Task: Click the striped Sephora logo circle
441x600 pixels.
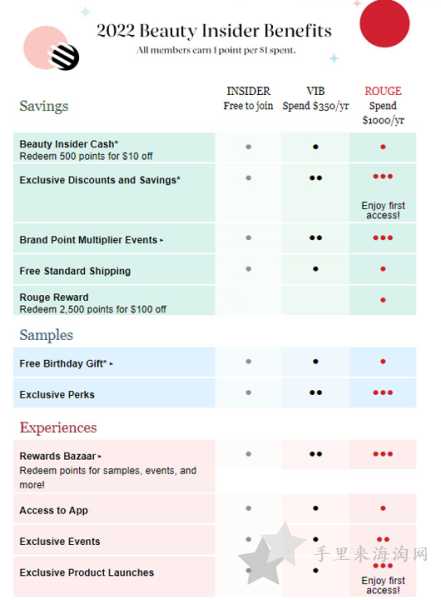Action: (x=65, y=57)
